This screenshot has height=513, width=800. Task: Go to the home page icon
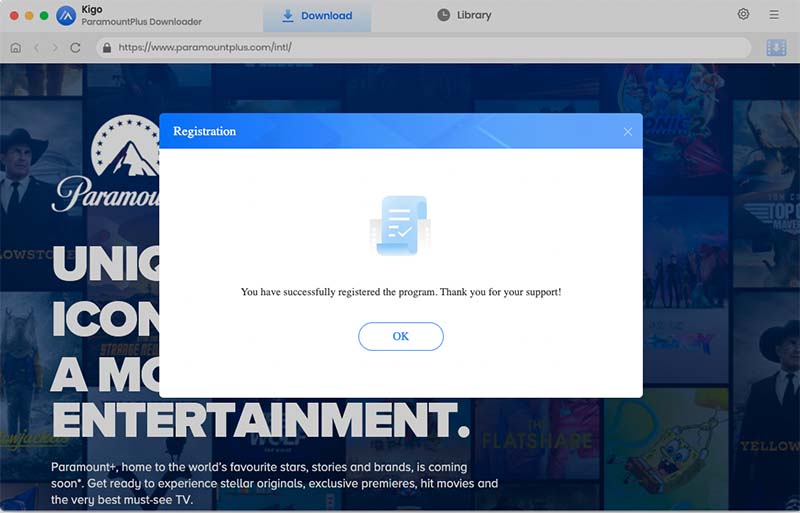(16, 47)
